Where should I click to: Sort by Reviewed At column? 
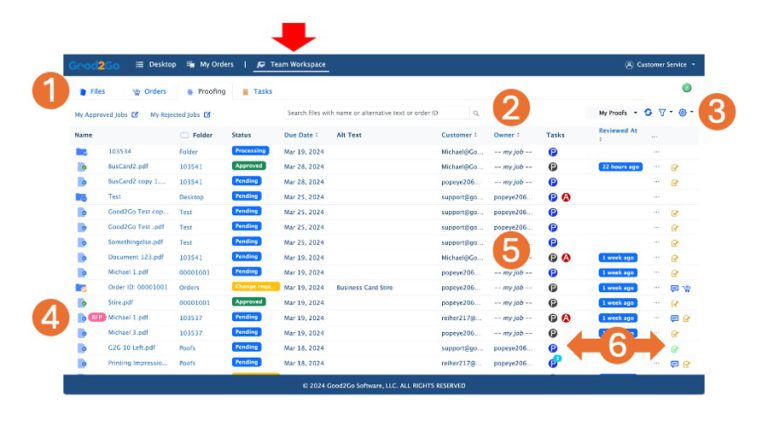(618, 134)
